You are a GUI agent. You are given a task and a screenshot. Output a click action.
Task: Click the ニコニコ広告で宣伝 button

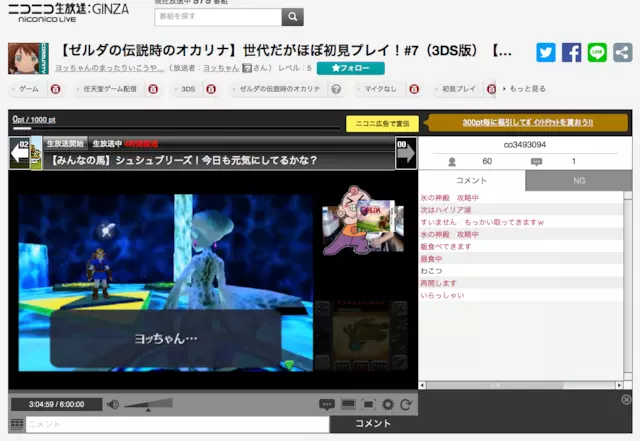tap(382, 124)
